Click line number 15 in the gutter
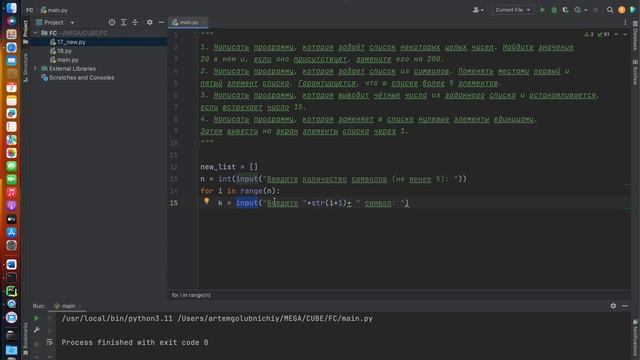 click(174, 203)
